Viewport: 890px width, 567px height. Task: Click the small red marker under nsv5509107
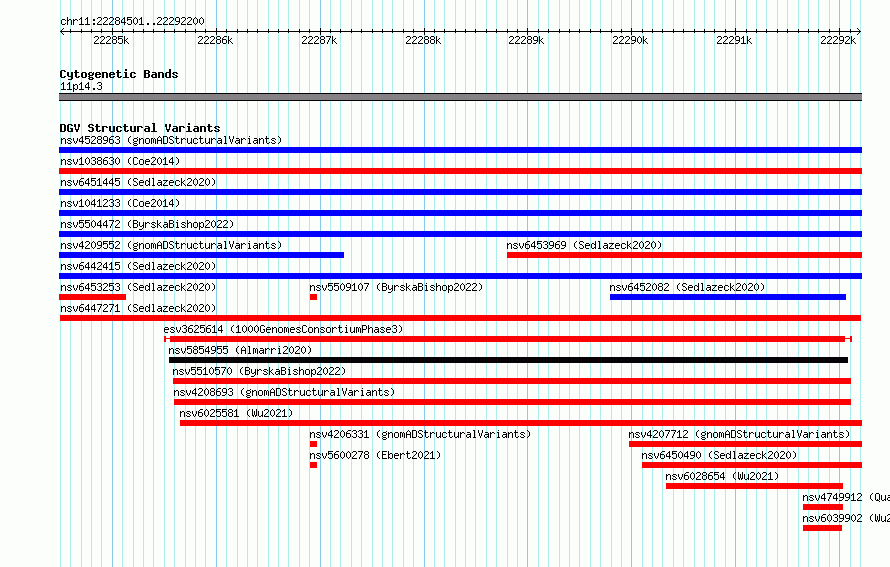313,297
